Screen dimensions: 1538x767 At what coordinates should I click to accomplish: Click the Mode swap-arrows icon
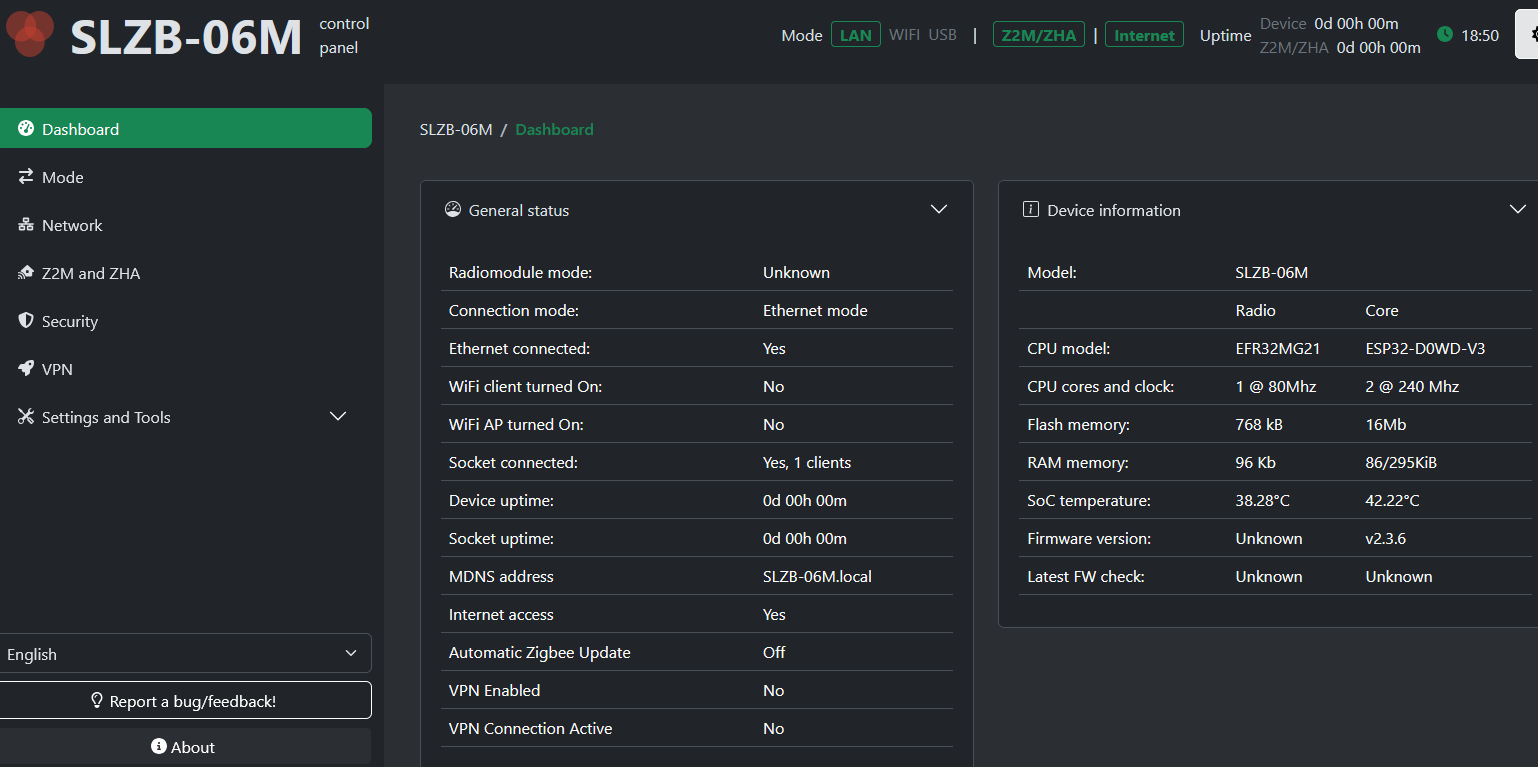(x=26, y=177)
